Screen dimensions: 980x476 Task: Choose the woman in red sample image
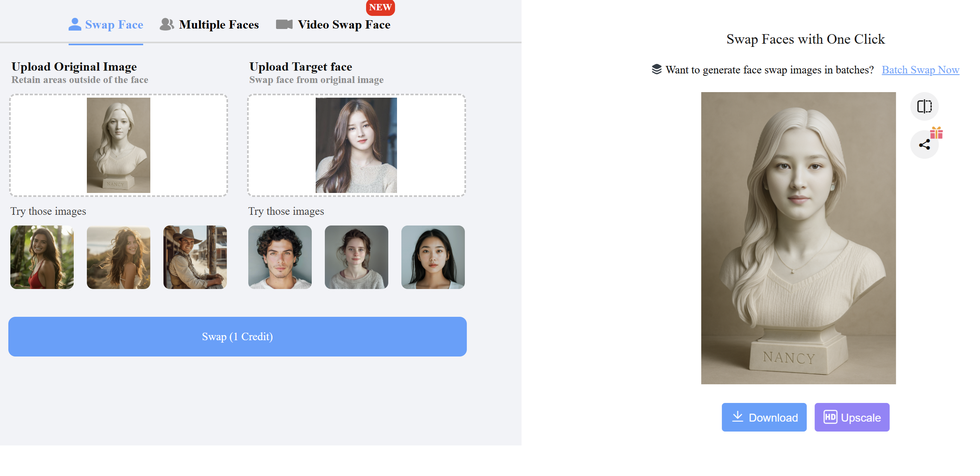click(42, 257)
